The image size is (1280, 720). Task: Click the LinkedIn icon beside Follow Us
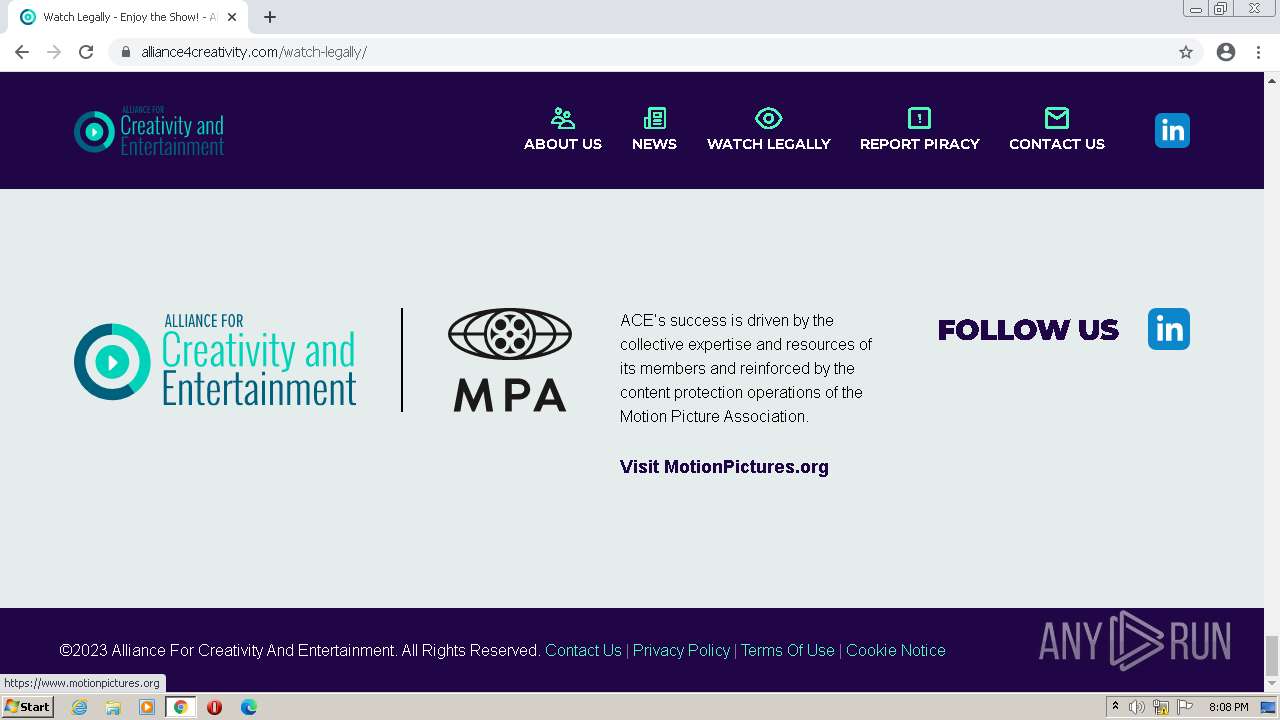tap(1169, 329)
